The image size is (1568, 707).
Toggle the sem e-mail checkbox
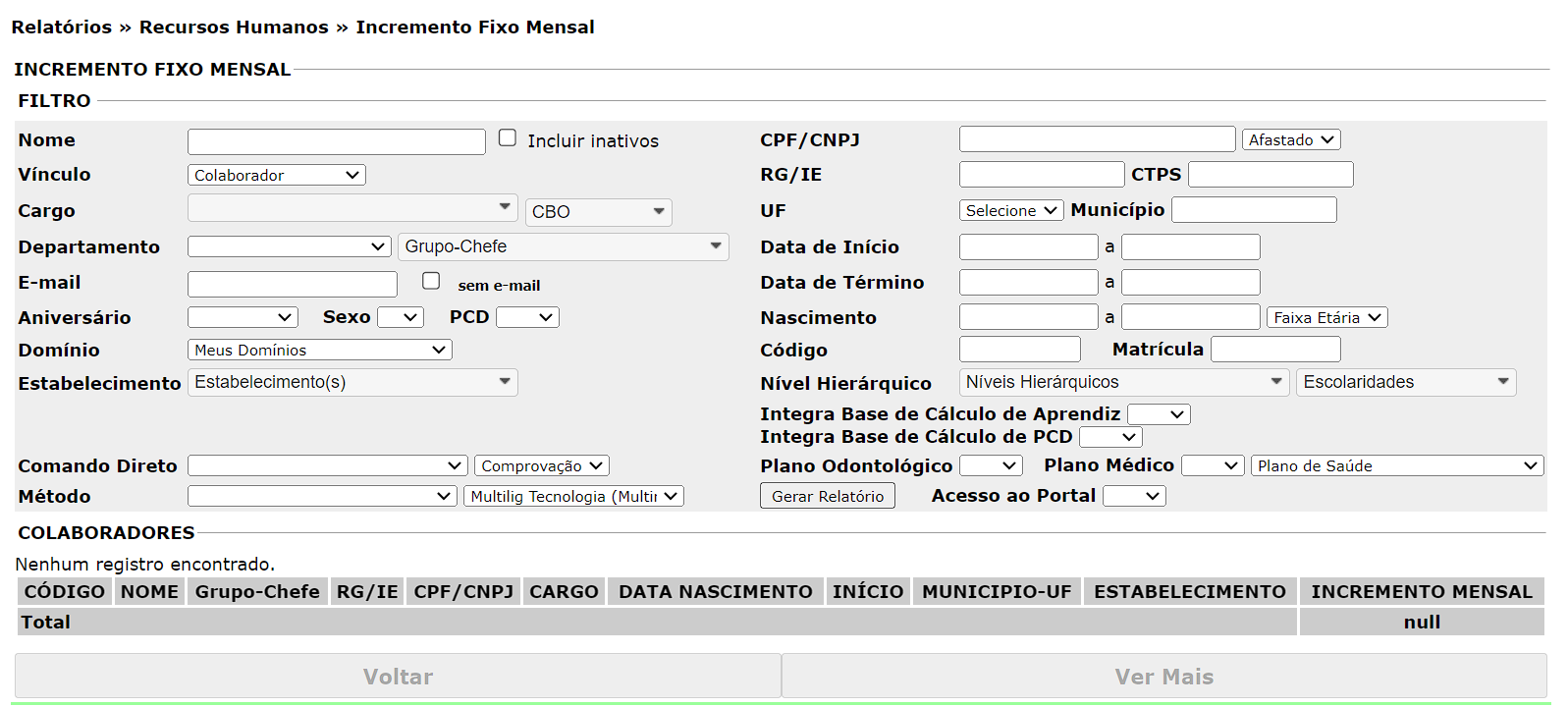(431, 282)
